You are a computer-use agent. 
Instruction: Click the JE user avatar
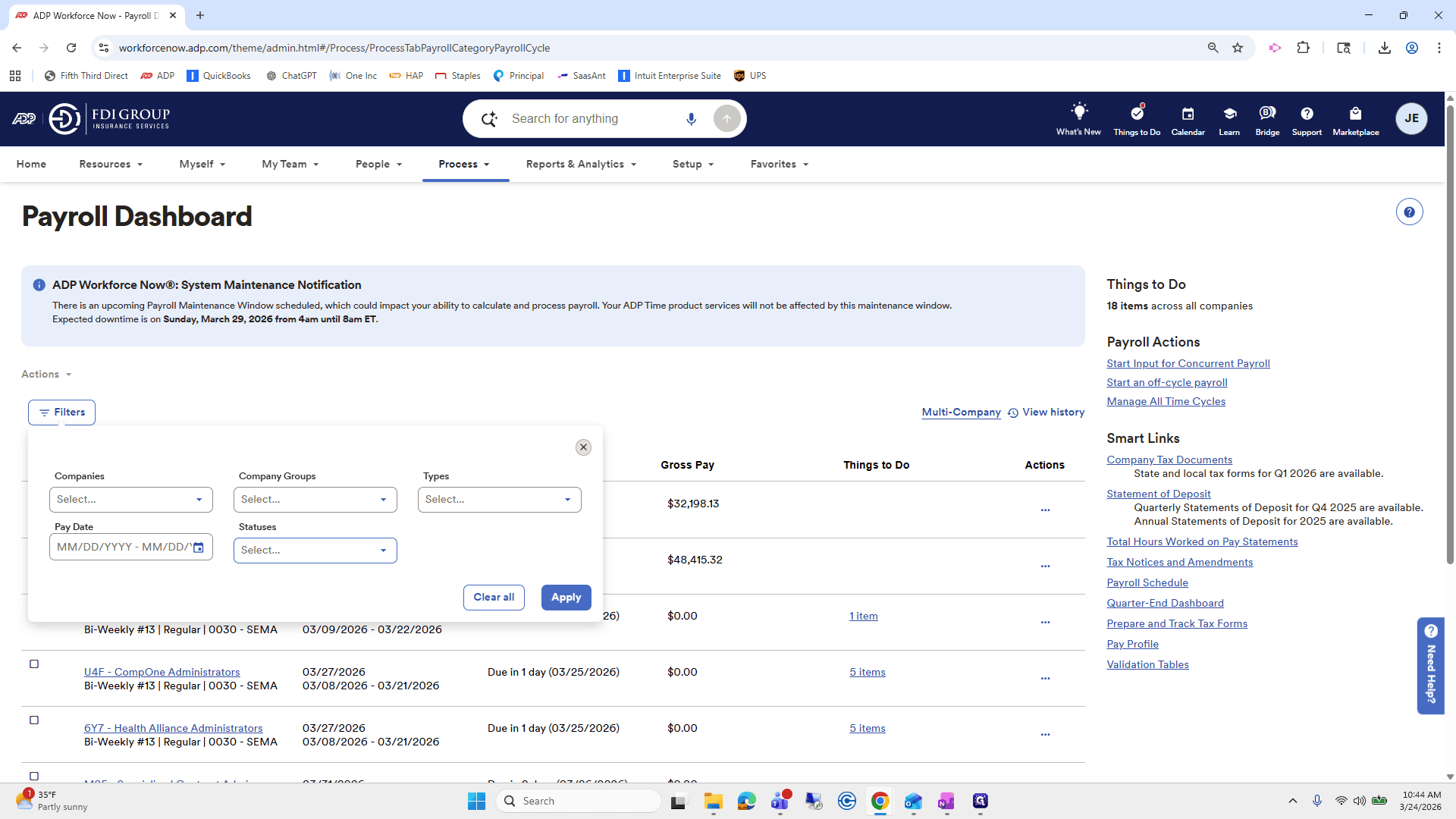1411,118
